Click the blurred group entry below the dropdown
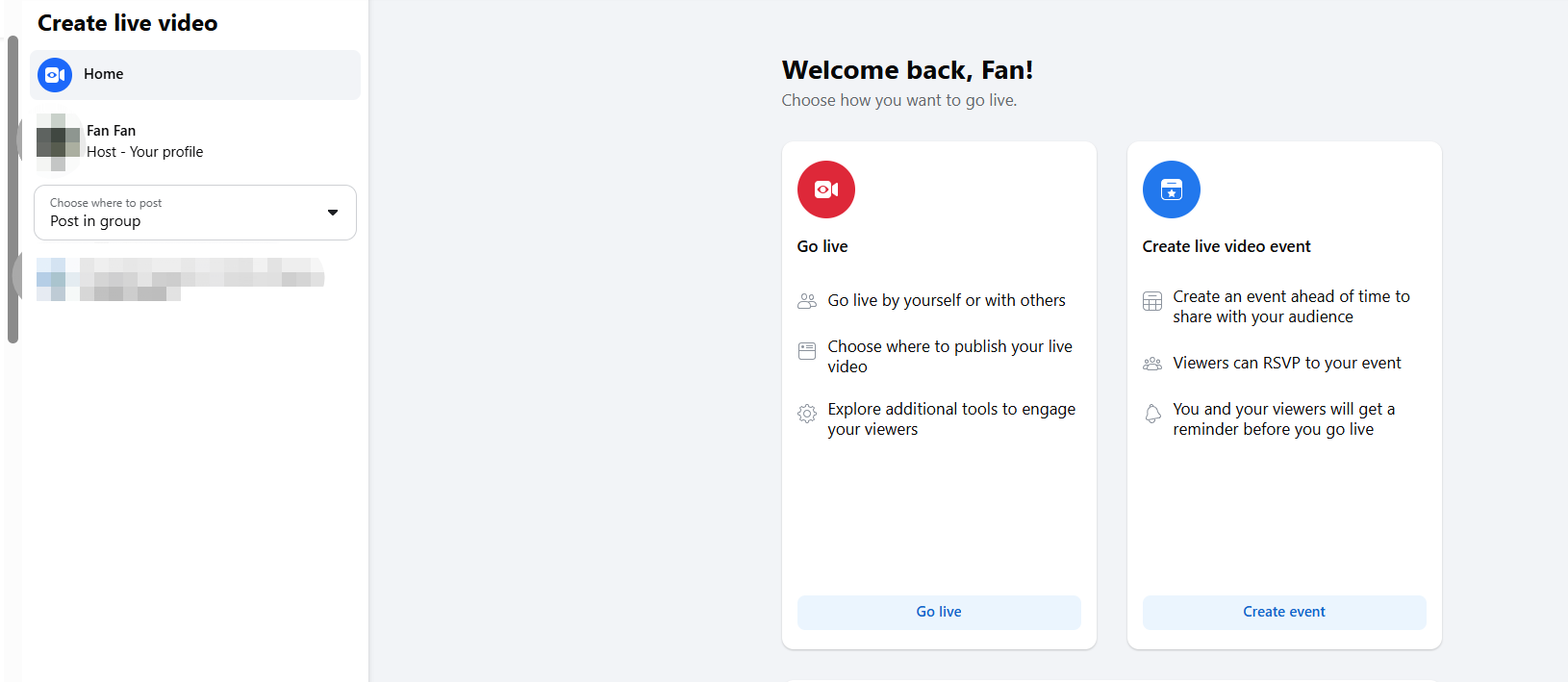 180,279
